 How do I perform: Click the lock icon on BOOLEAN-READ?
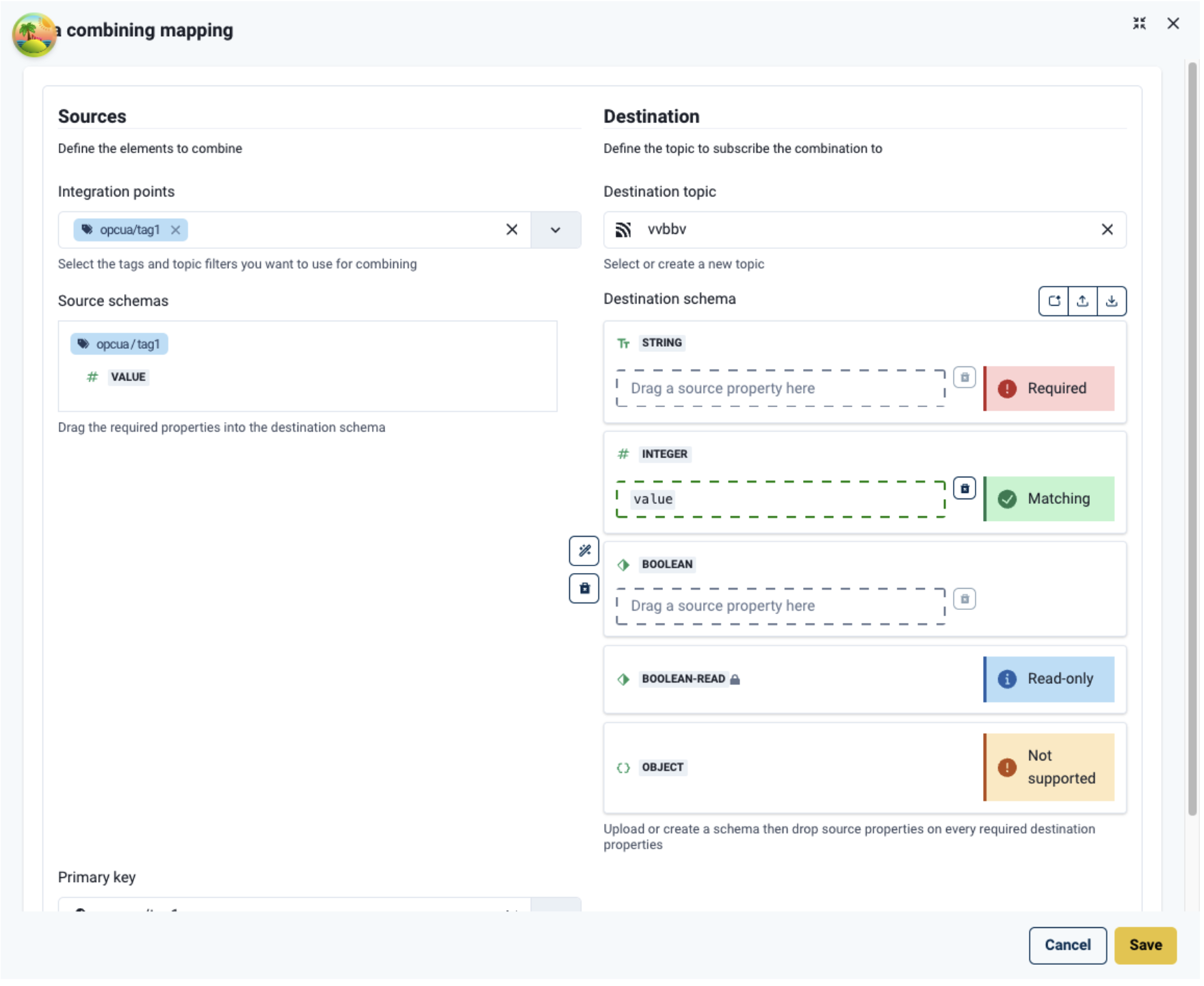coord(735,678)
